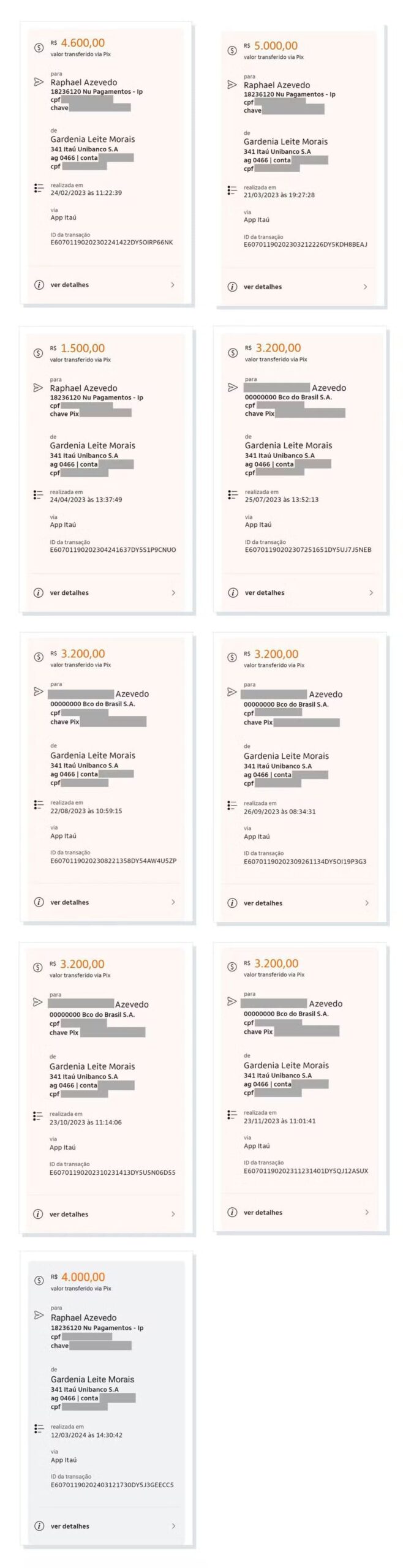Click the list icon beside 26/09/2023 date
Image resolution: width=403 pixels, height=1568 pixels.
point(232,805)
